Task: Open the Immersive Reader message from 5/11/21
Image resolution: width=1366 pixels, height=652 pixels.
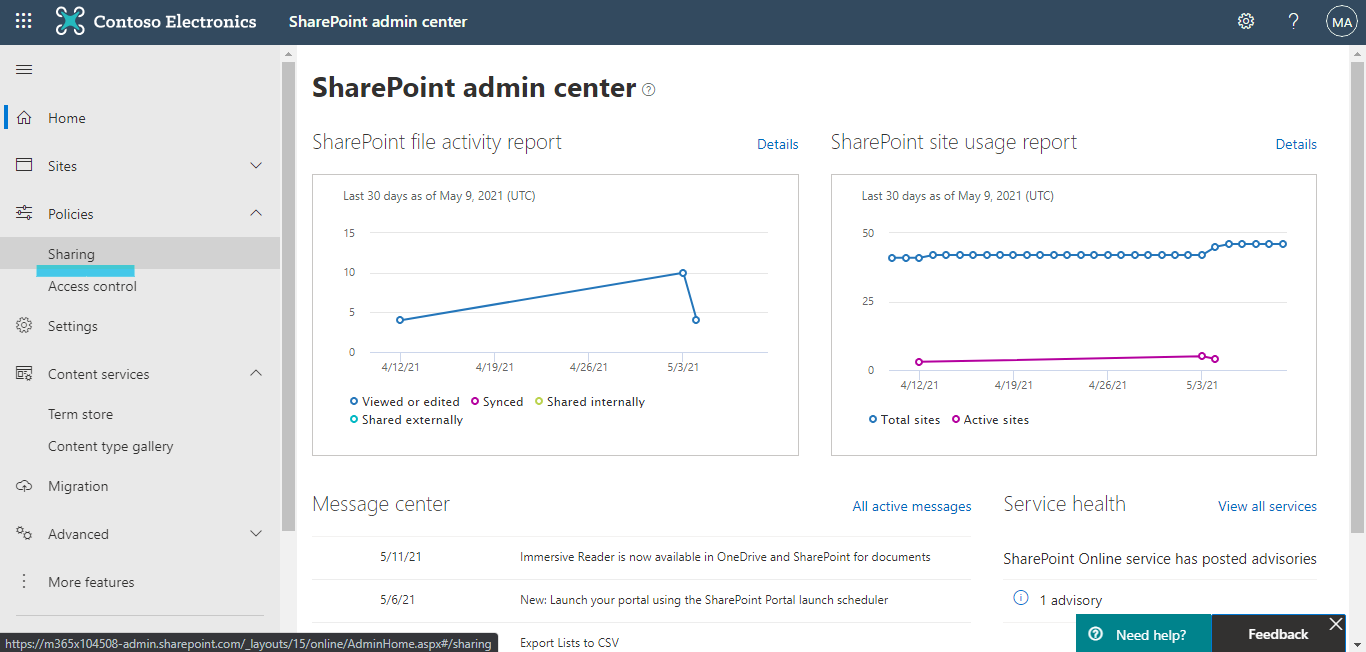Action: pos(727,557)
